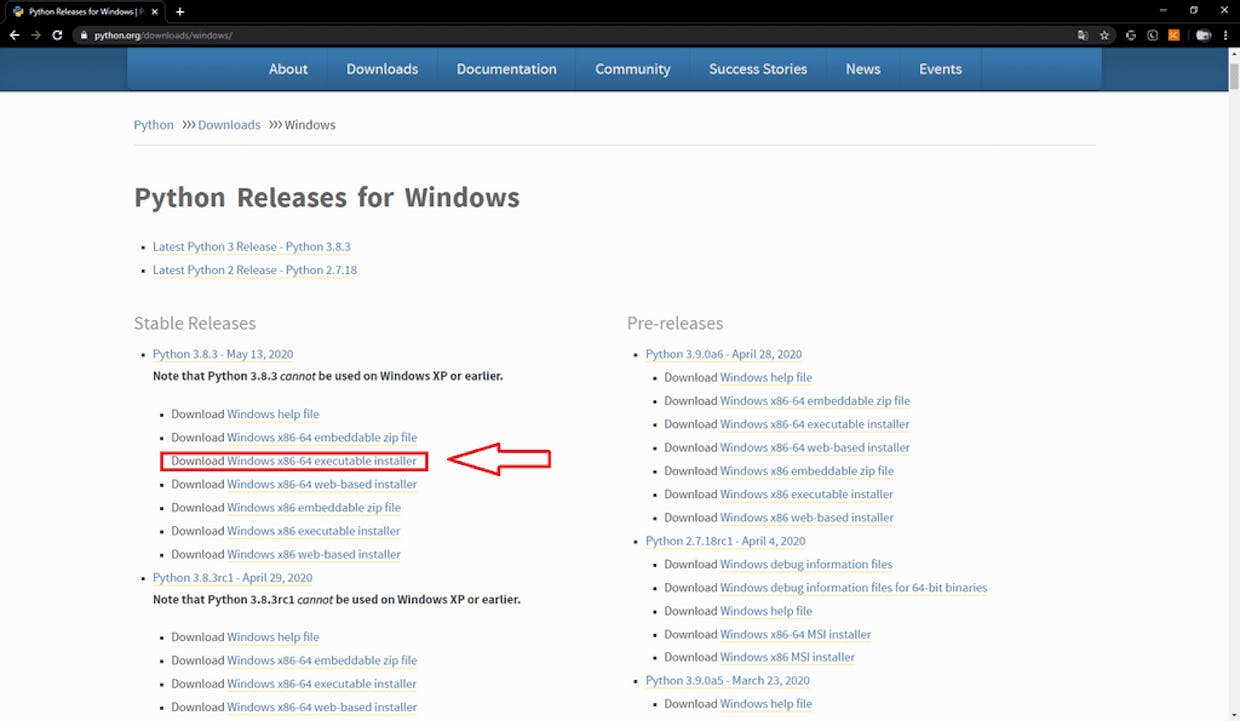Download Python 3.9.0a6 x86-64 executable installer
This screenshot has width=1240, height=721.
815,424
